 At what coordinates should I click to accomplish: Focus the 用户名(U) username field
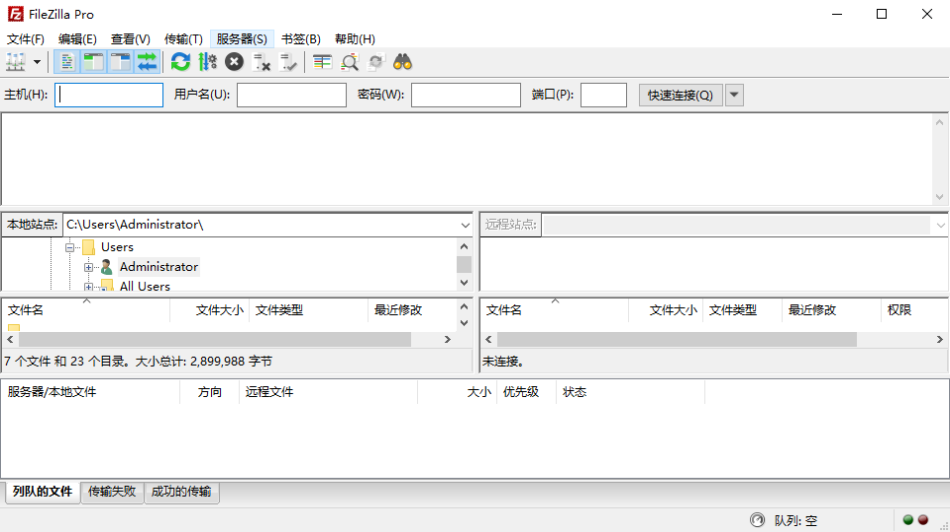tap(291, 95)
